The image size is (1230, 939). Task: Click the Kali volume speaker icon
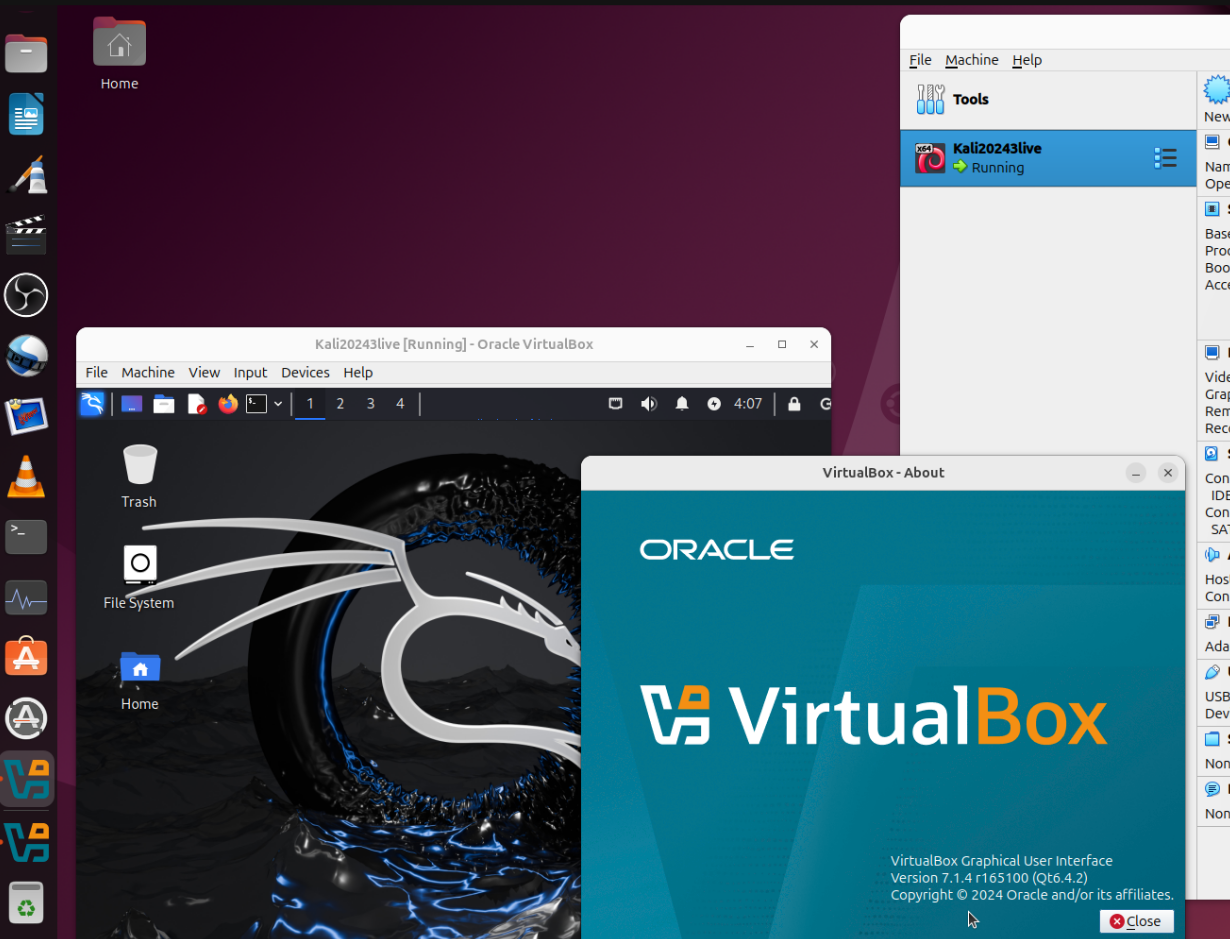(x=649, y=404)
